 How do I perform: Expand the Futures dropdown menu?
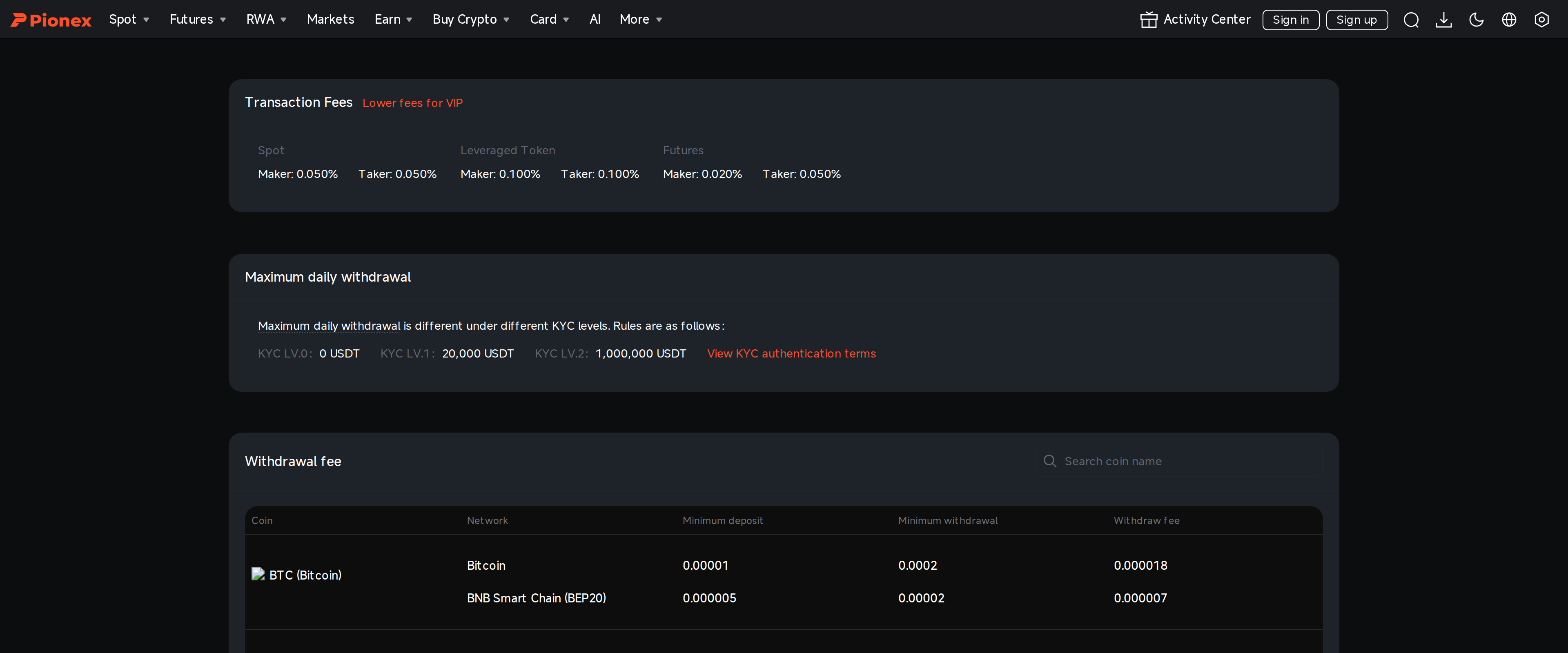click(x=198, y=20)
